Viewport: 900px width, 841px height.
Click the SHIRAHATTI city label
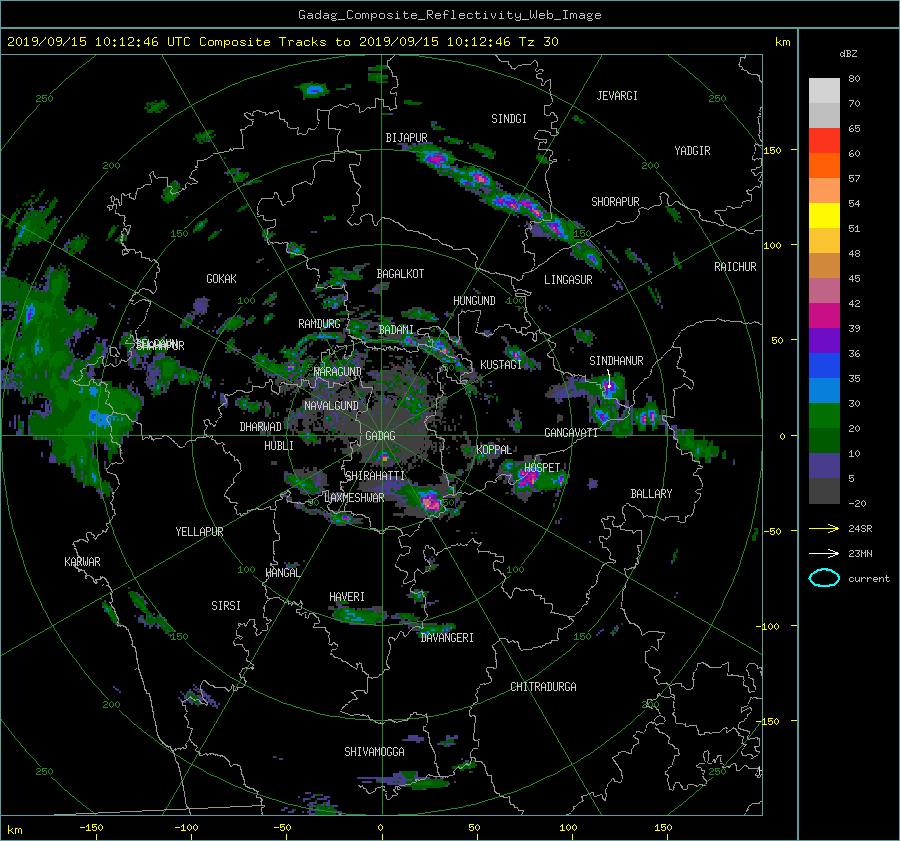[x=375, y=476]
